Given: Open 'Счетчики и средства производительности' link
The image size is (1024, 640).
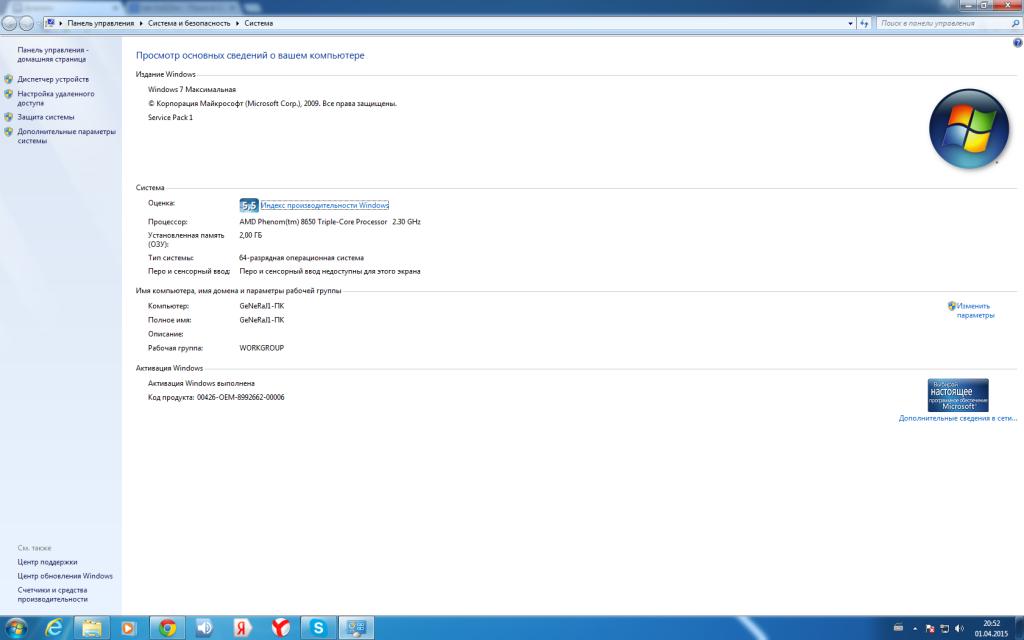Looking at the screenshot, I should [x=52, y=594].
